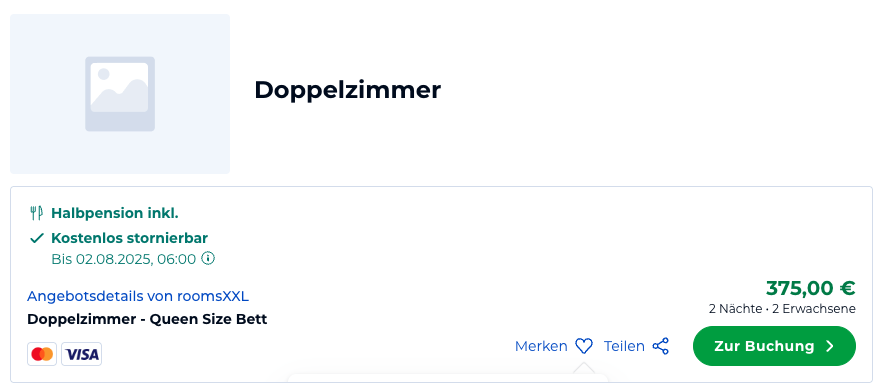Click the placeholder picture icon in the room image

pos(120,94)
